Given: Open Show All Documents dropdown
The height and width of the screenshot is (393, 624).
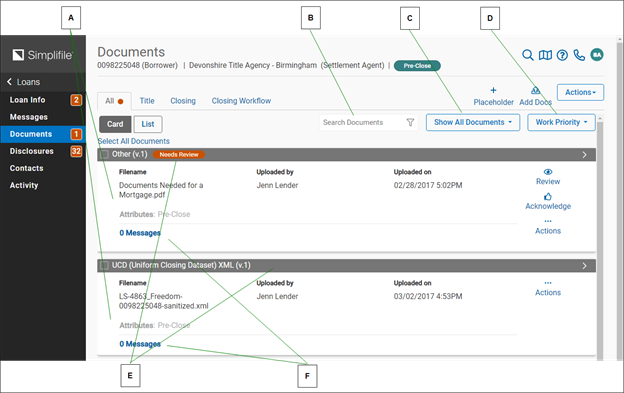Looking at the screenshot, I should pos(473,123).
